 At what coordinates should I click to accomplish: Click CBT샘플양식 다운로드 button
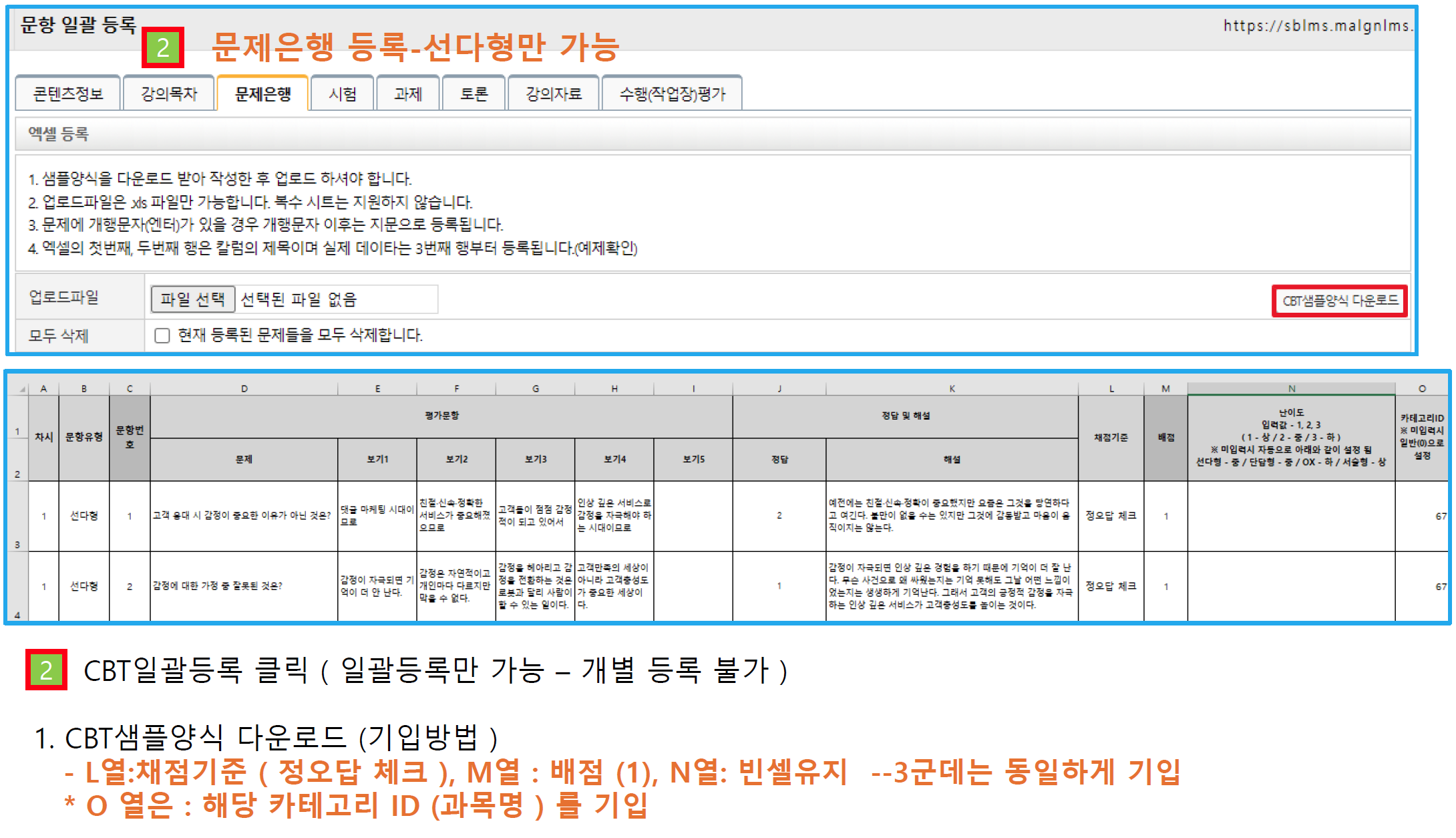pos(1339,301)
